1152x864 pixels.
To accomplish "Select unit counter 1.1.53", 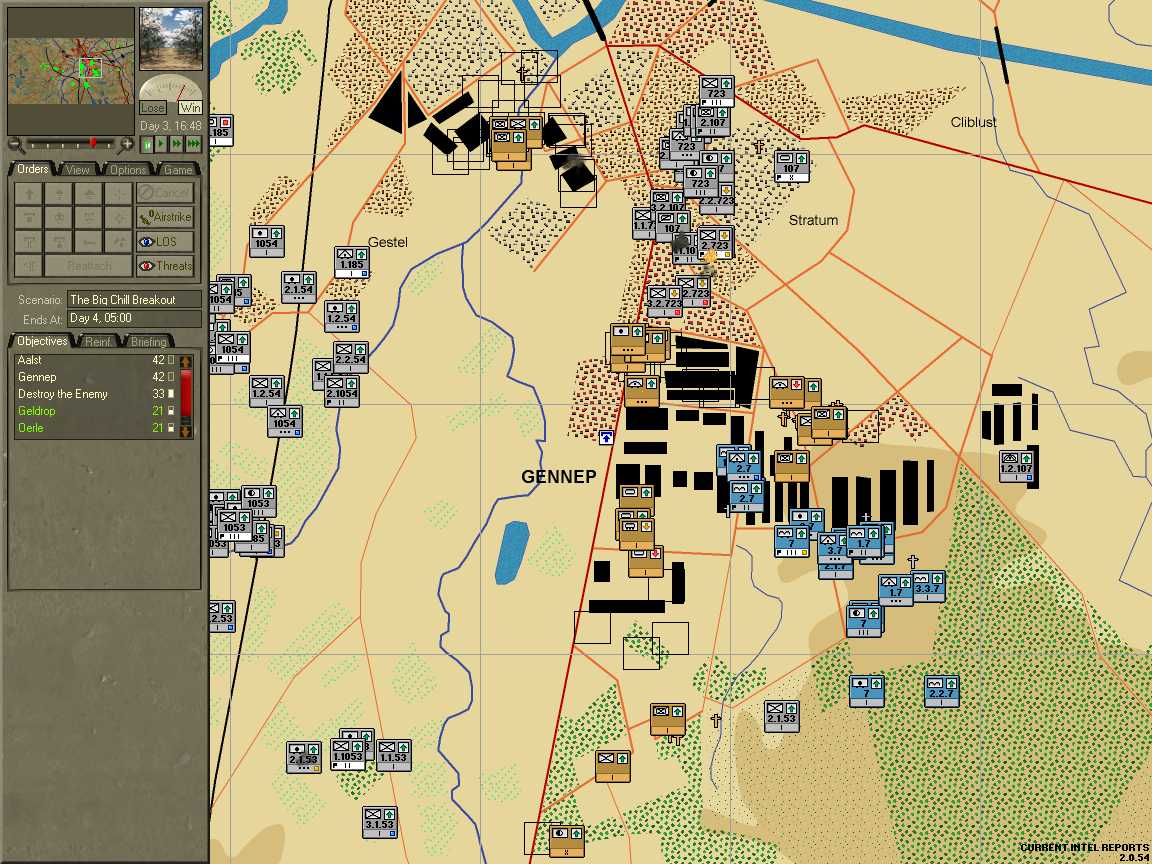I will (x=394, y=755).
